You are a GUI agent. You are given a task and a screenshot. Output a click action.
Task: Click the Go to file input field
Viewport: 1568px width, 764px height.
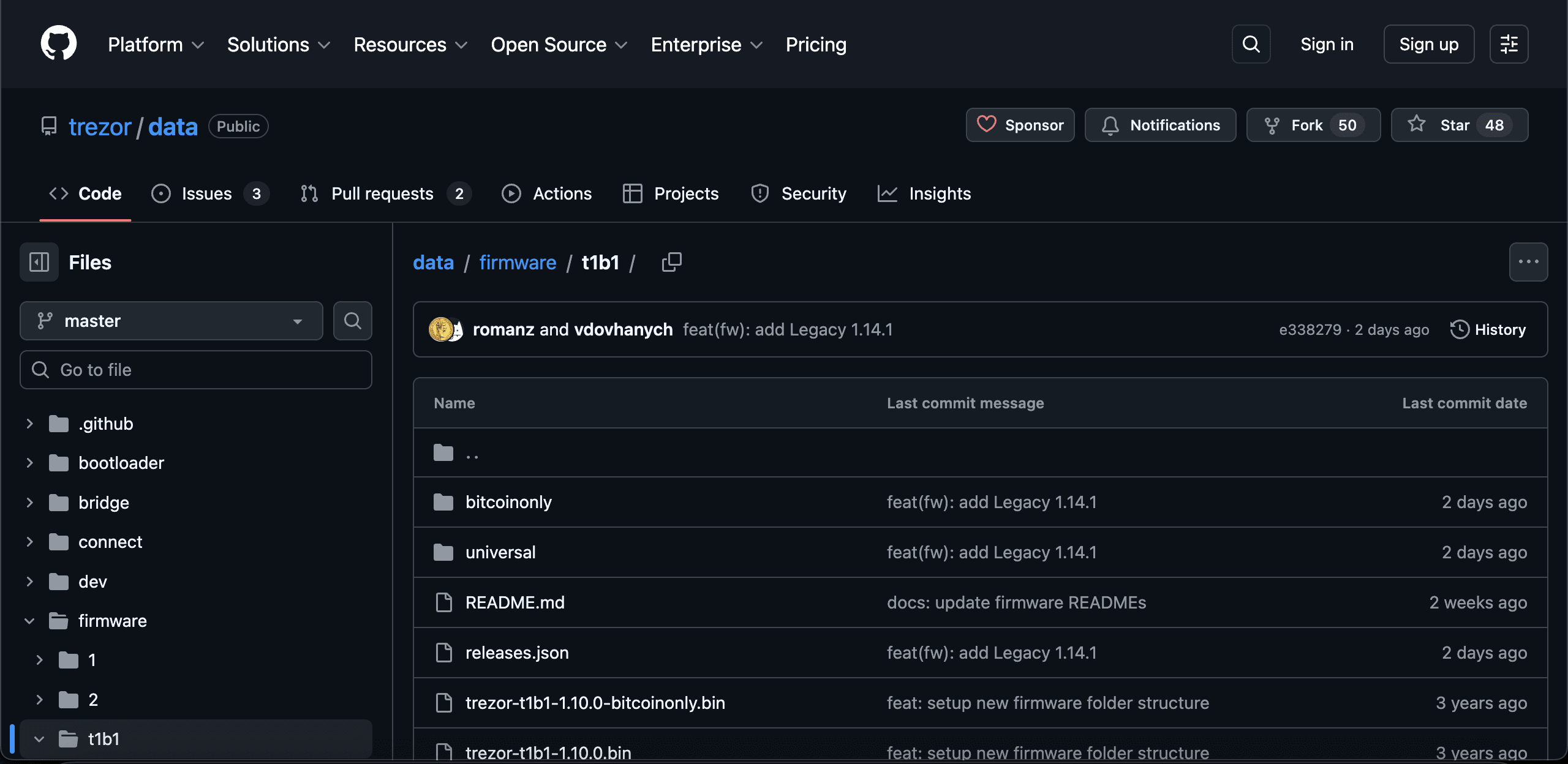pos(195,369)
